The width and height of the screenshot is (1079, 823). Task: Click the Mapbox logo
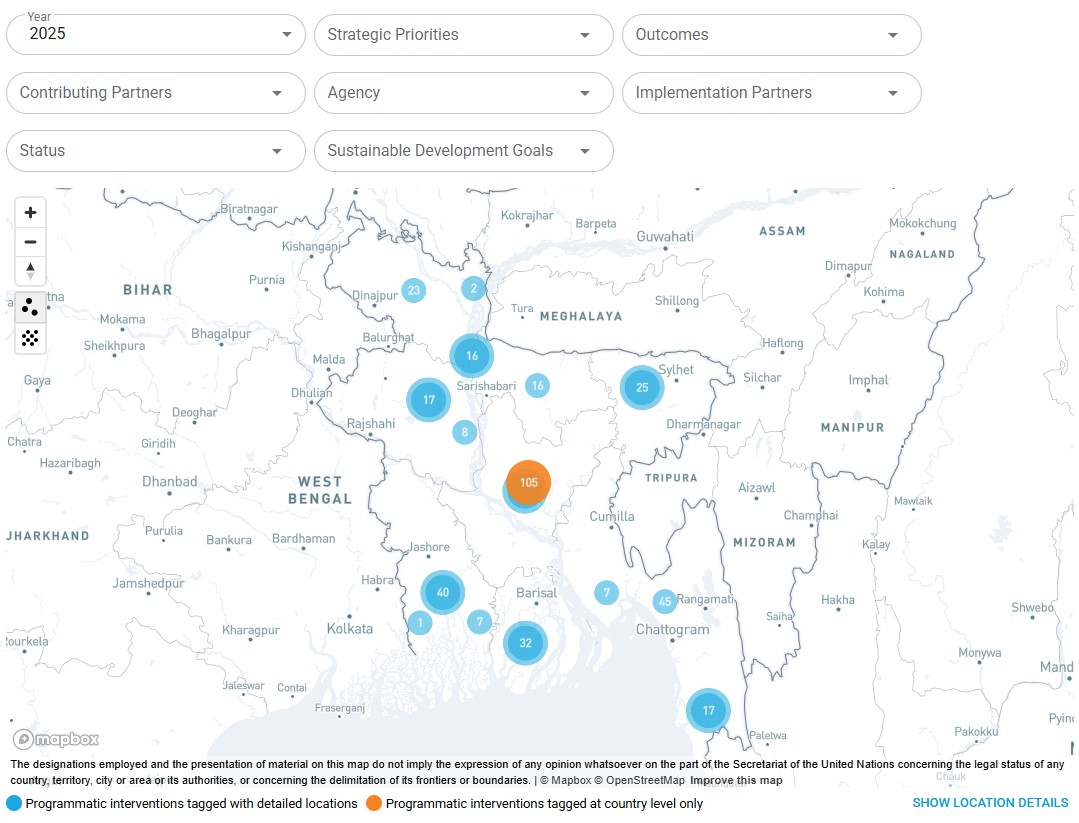coord(56,739)
